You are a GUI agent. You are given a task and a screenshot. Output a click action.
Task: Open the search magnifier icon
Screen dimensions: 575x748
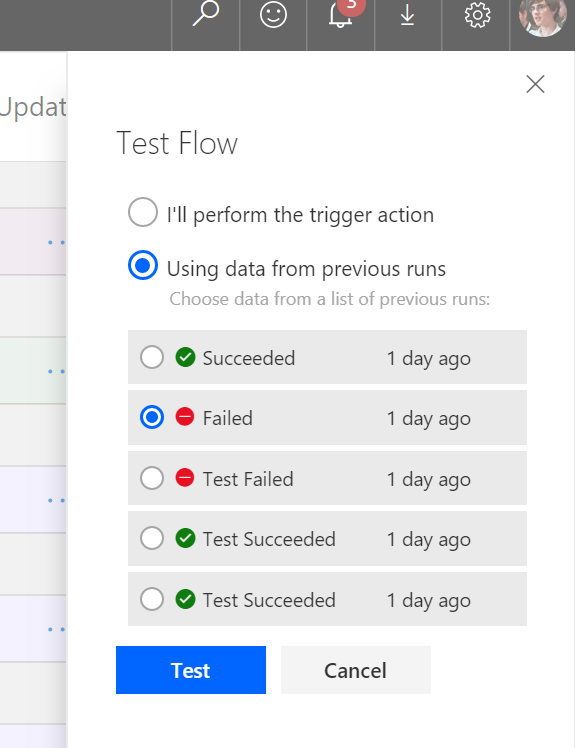point(206,14)
